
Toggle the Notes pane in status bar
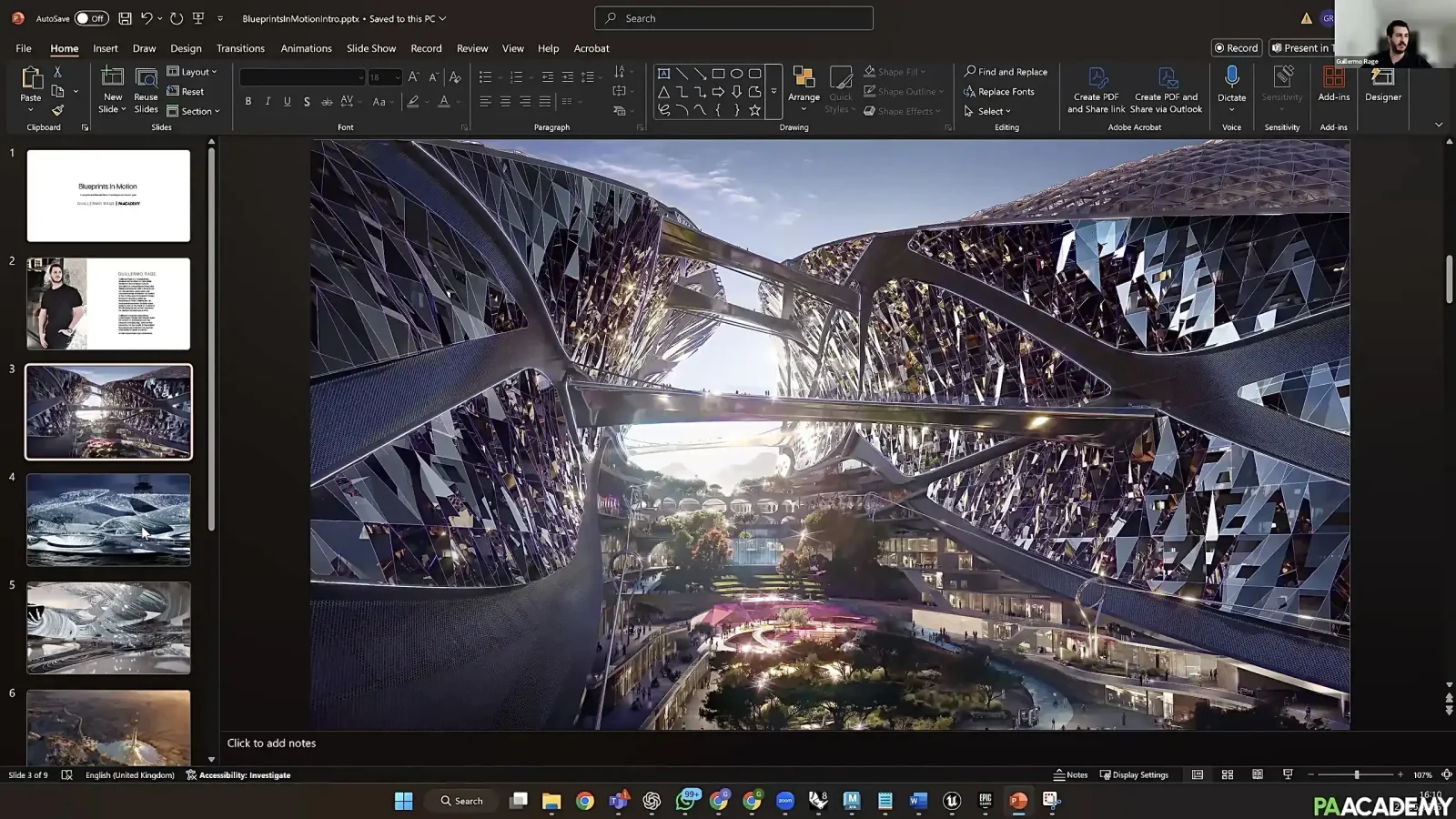[x=1070, y=774]
